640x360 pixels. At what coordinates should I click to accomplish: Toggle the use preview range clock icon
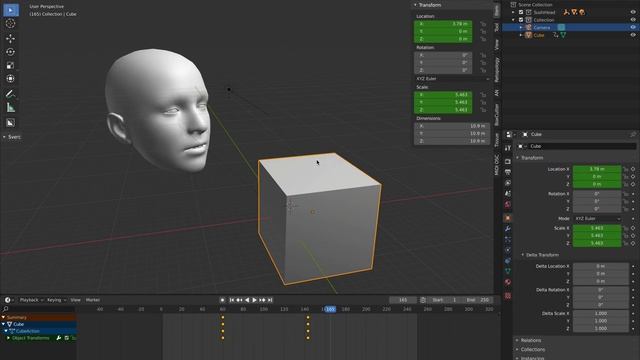(x=423, y=300)
